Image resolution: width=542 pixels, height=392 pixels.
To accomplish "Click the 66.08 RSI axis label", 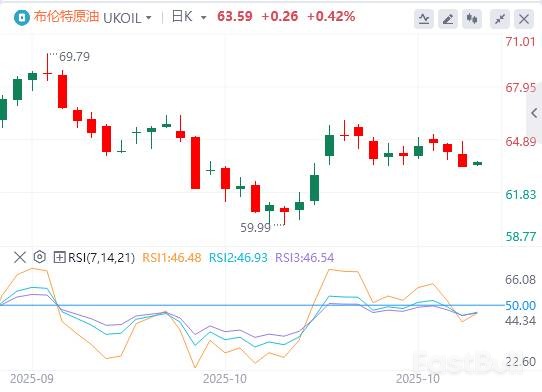I will point(521,279).
